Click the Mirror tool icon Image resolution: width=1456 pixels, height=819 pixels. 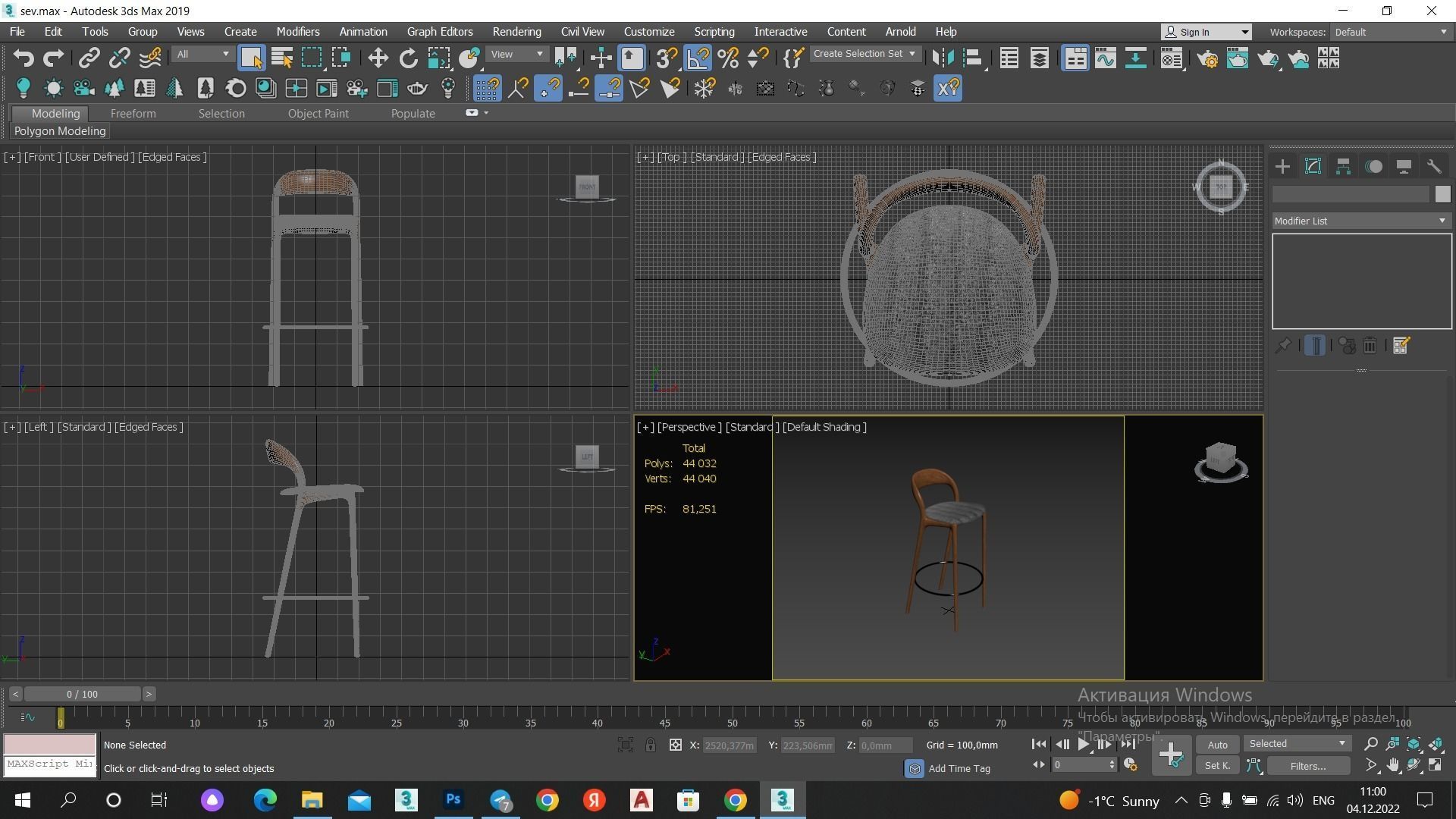943,58
